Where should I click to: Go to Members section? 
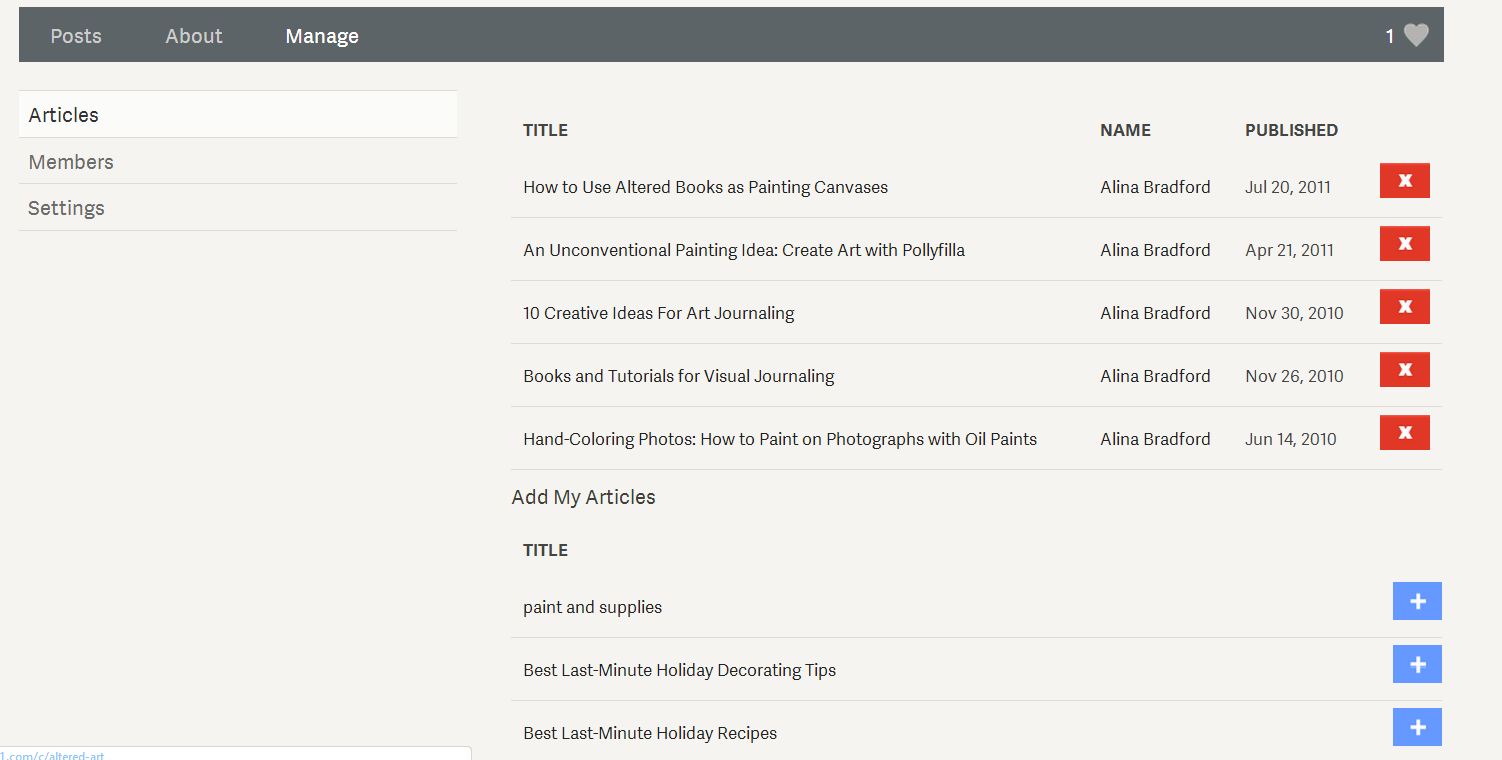click(x=71, y=162)
